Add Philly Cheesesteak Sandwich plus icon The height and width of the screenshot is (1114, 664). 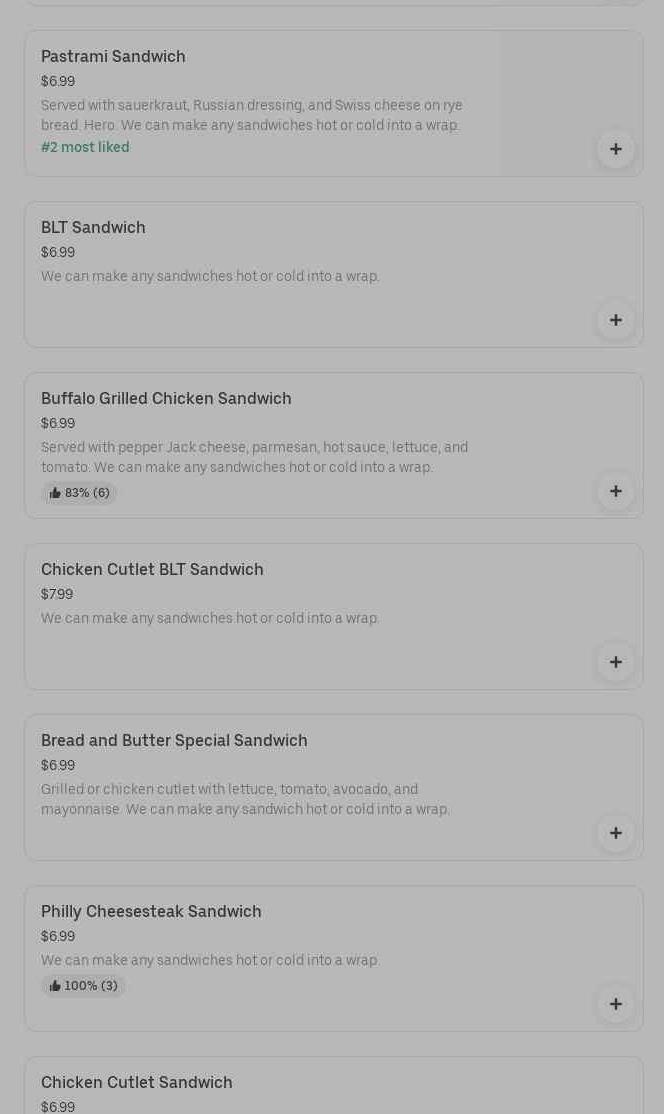[x=615, y=1004]
